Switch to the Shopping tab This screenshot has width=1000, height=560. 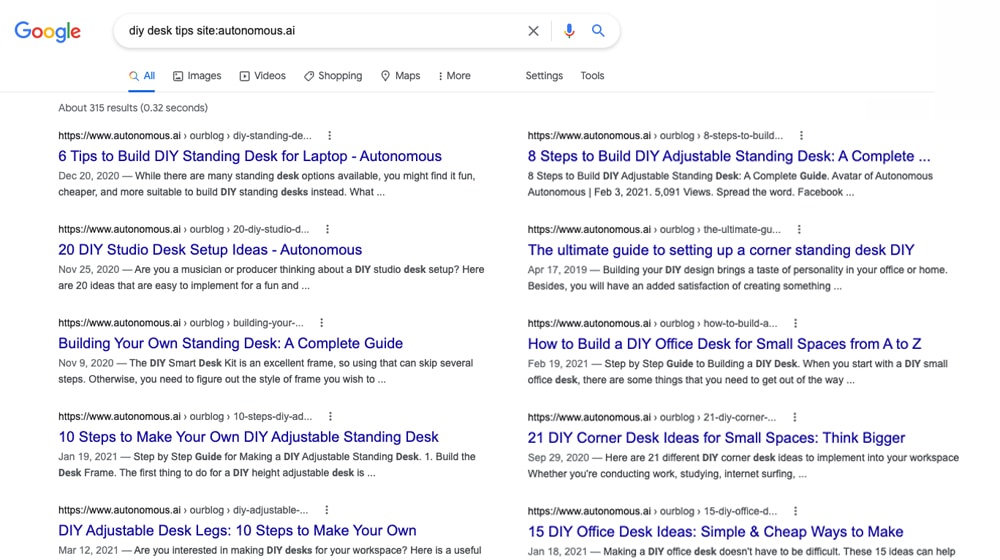tap(333, 76)
